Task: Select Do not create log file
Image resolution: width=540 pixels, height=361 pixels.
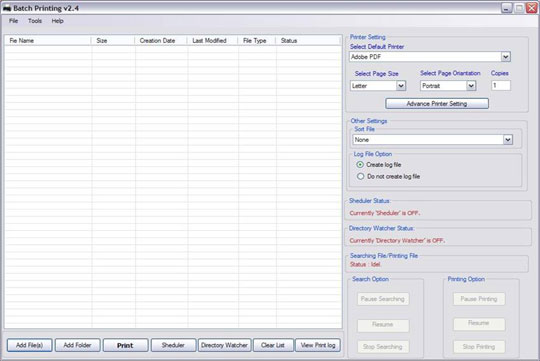Action: point(388,176)
